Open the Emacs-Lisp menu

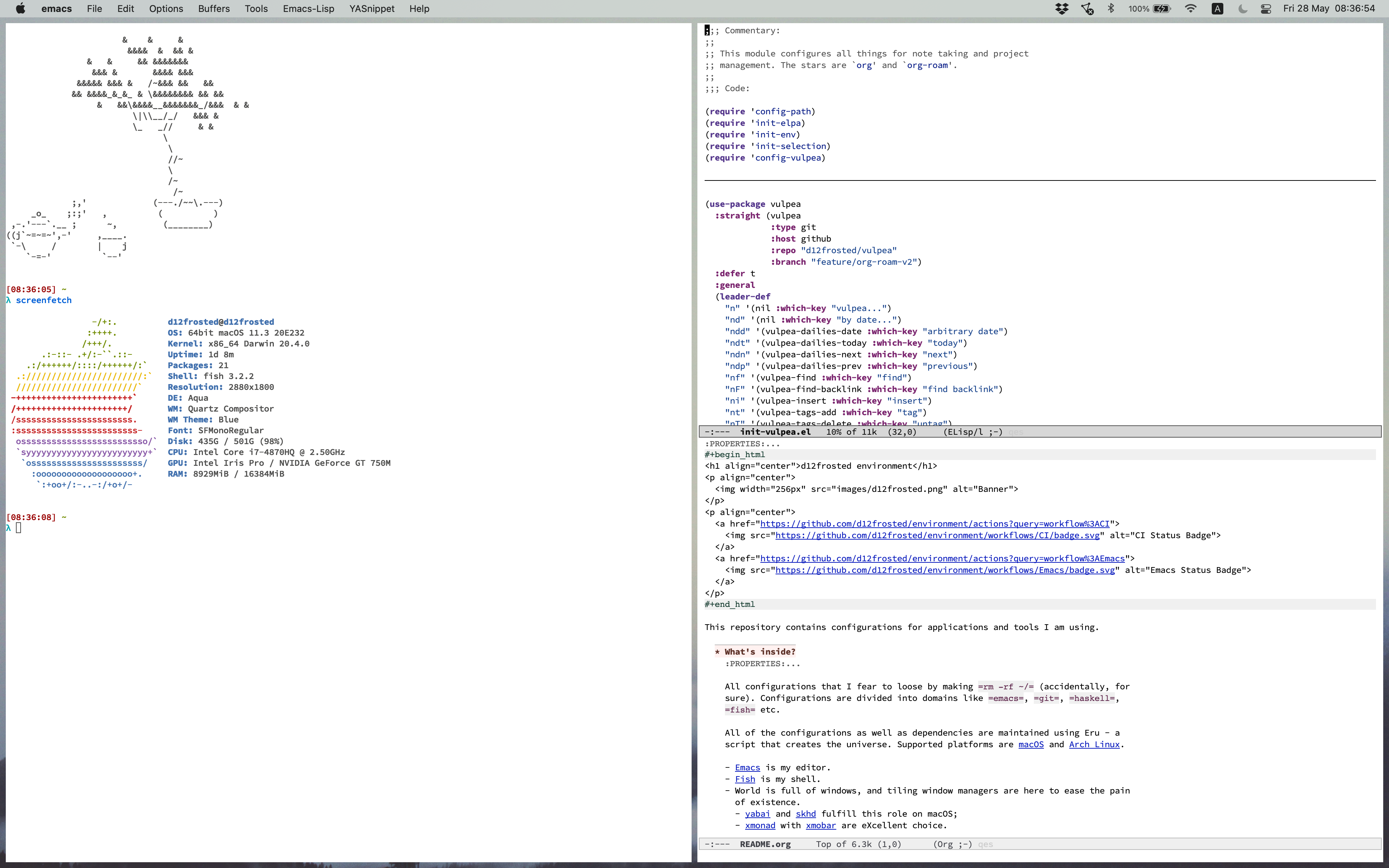pos(308,9)
